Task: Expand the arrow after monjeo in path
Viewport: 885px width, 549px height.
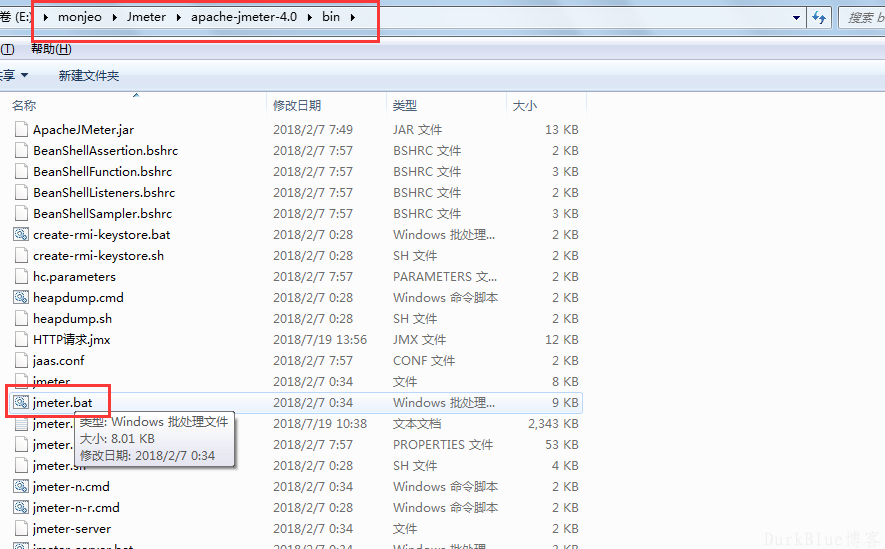Action: coord(115,17)
